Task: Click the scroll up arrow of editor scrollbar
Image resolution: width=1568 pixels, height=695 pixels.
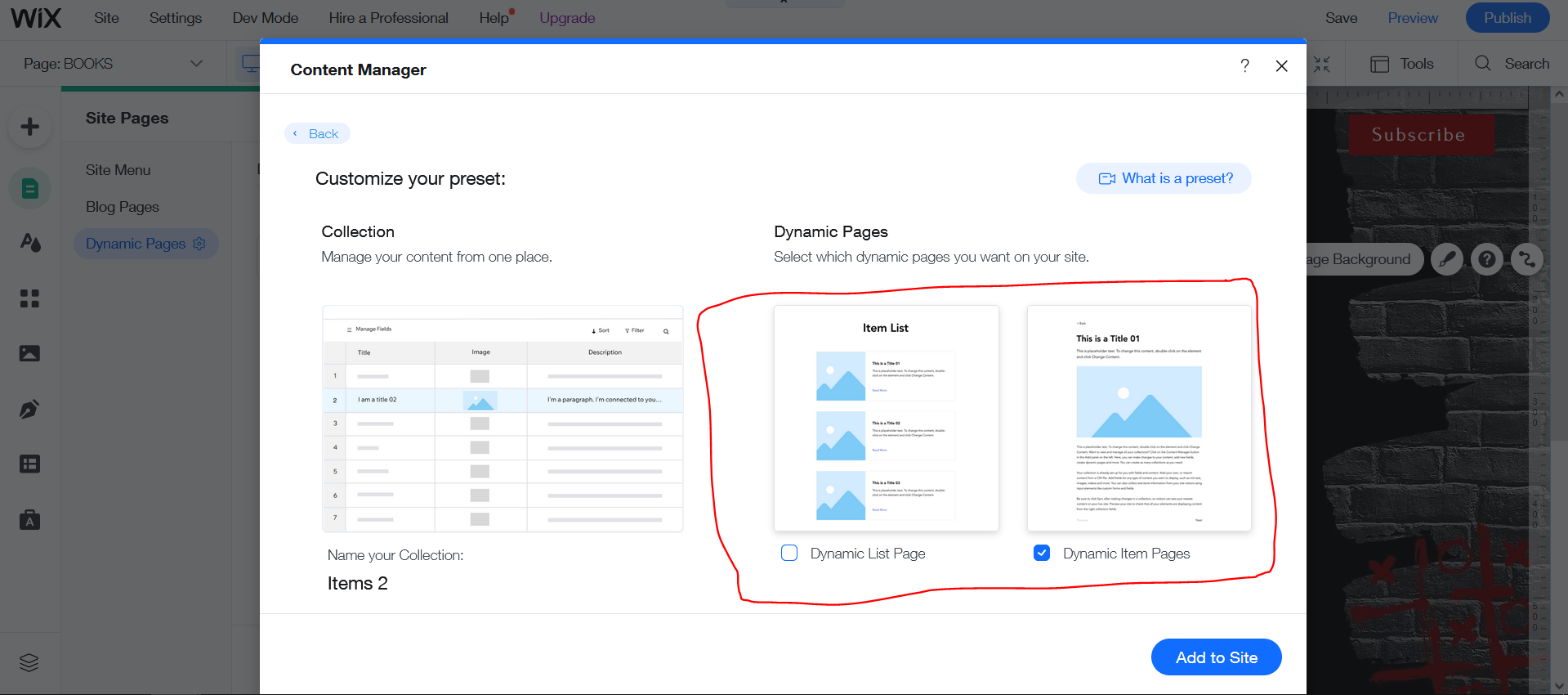Action: pos(1559,94)
